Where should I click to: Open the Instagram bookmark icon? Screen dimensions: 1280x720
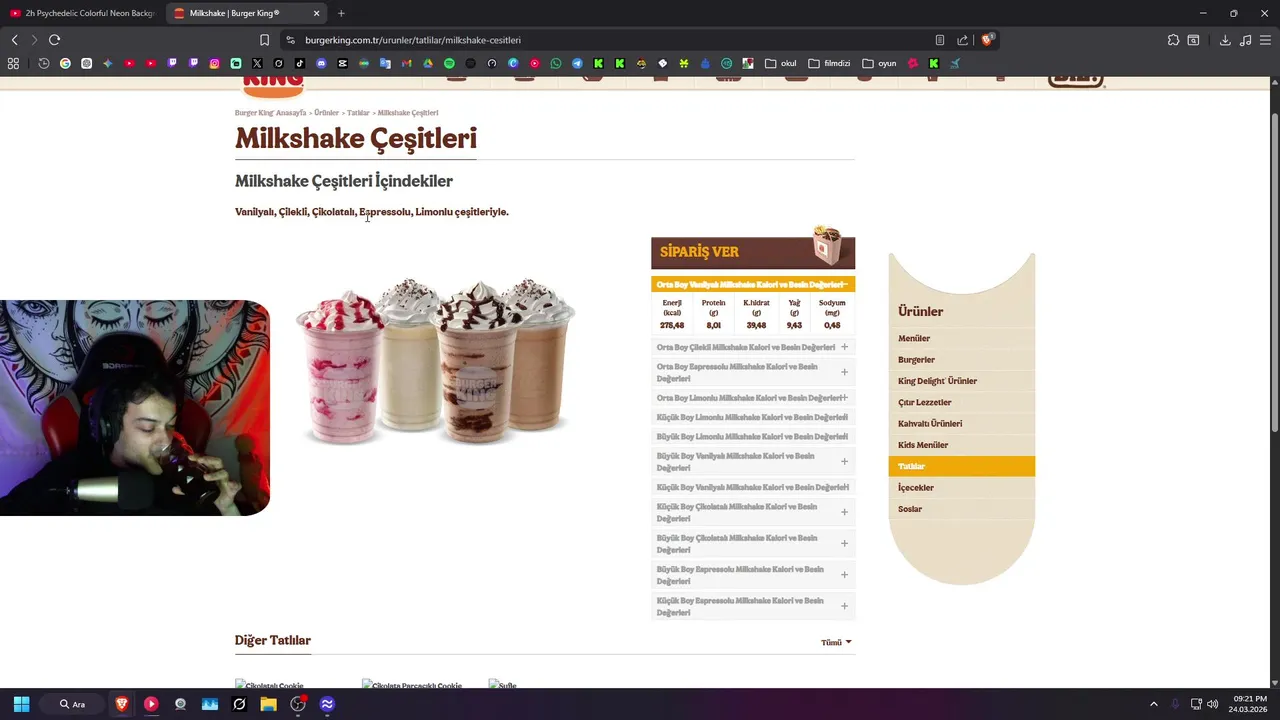pos(214,63)
